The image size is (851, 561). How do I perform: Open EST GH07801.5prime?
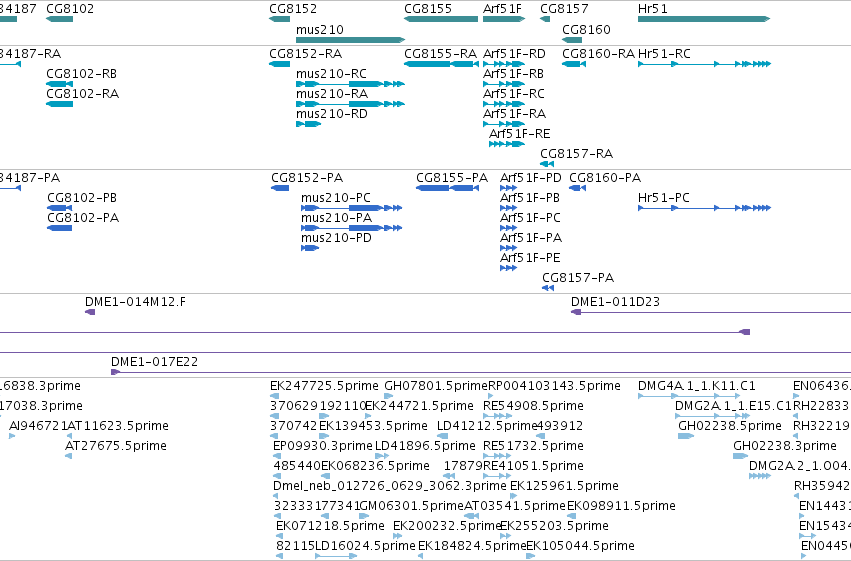(x=389, y=396)
